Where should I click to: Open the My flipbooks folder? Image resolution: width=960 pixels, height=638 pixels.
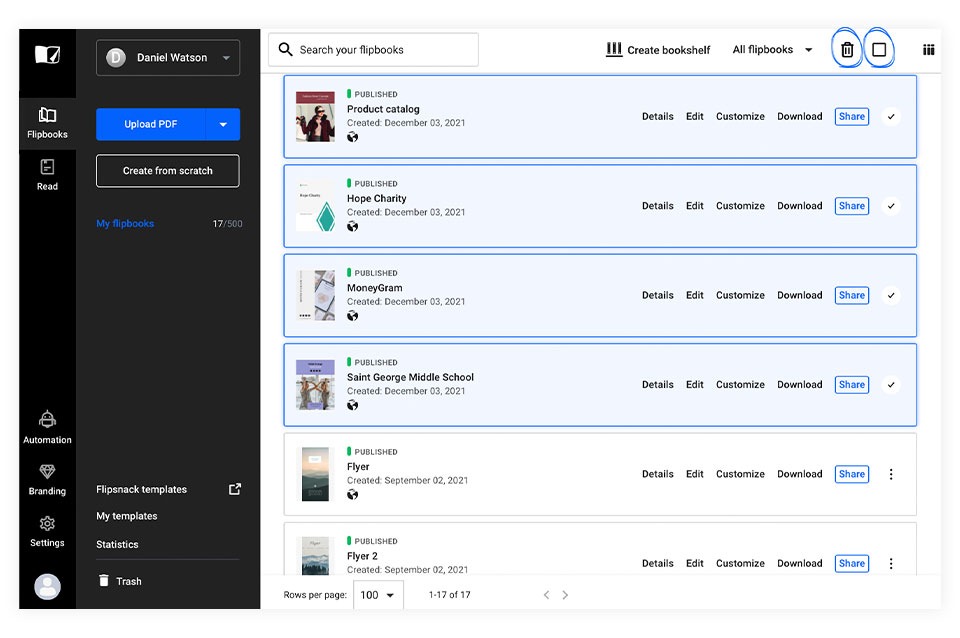[x=125, y=223]
